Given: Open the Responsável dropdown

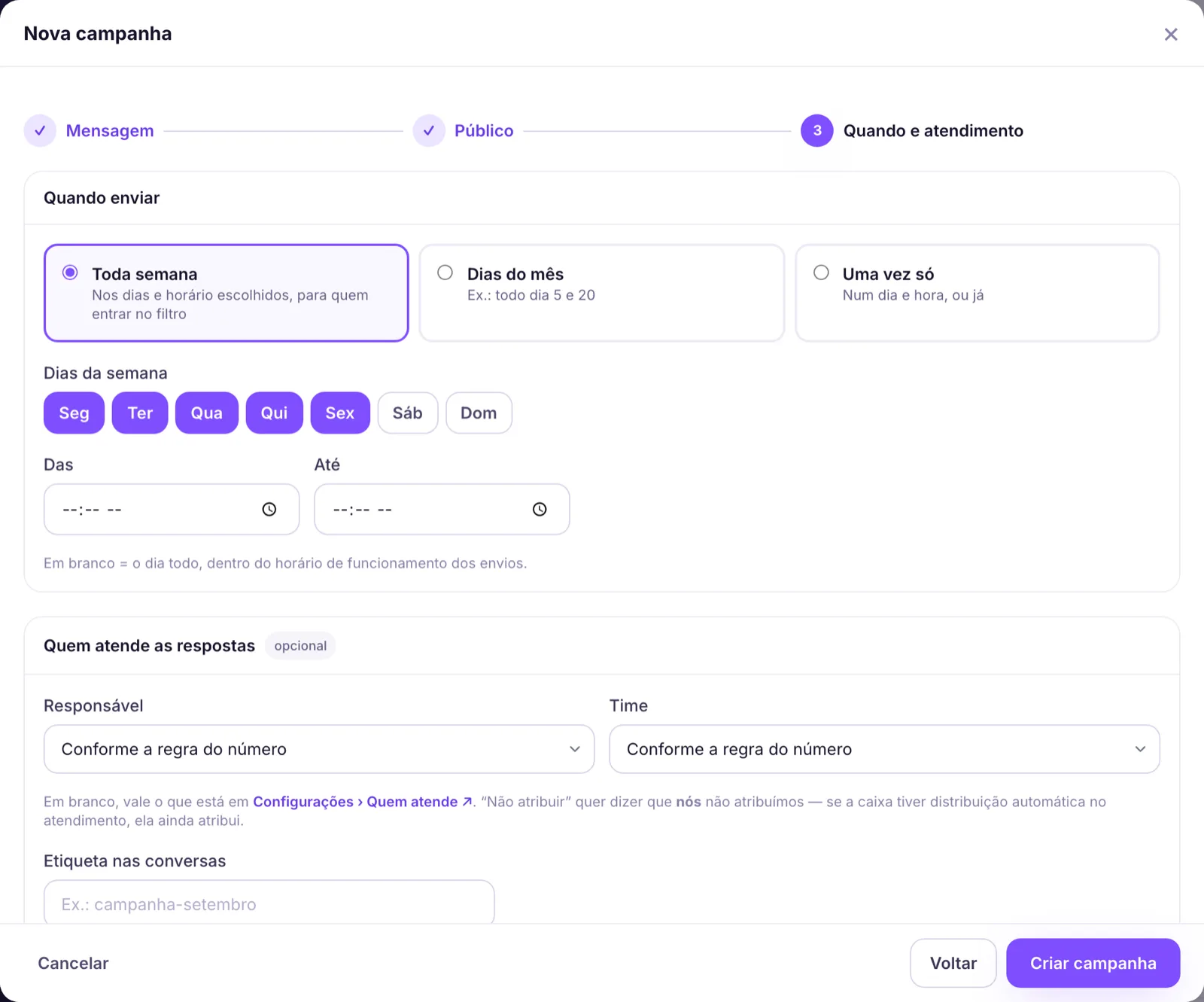Looking at the screenshot, I should [x=319, y=749].
